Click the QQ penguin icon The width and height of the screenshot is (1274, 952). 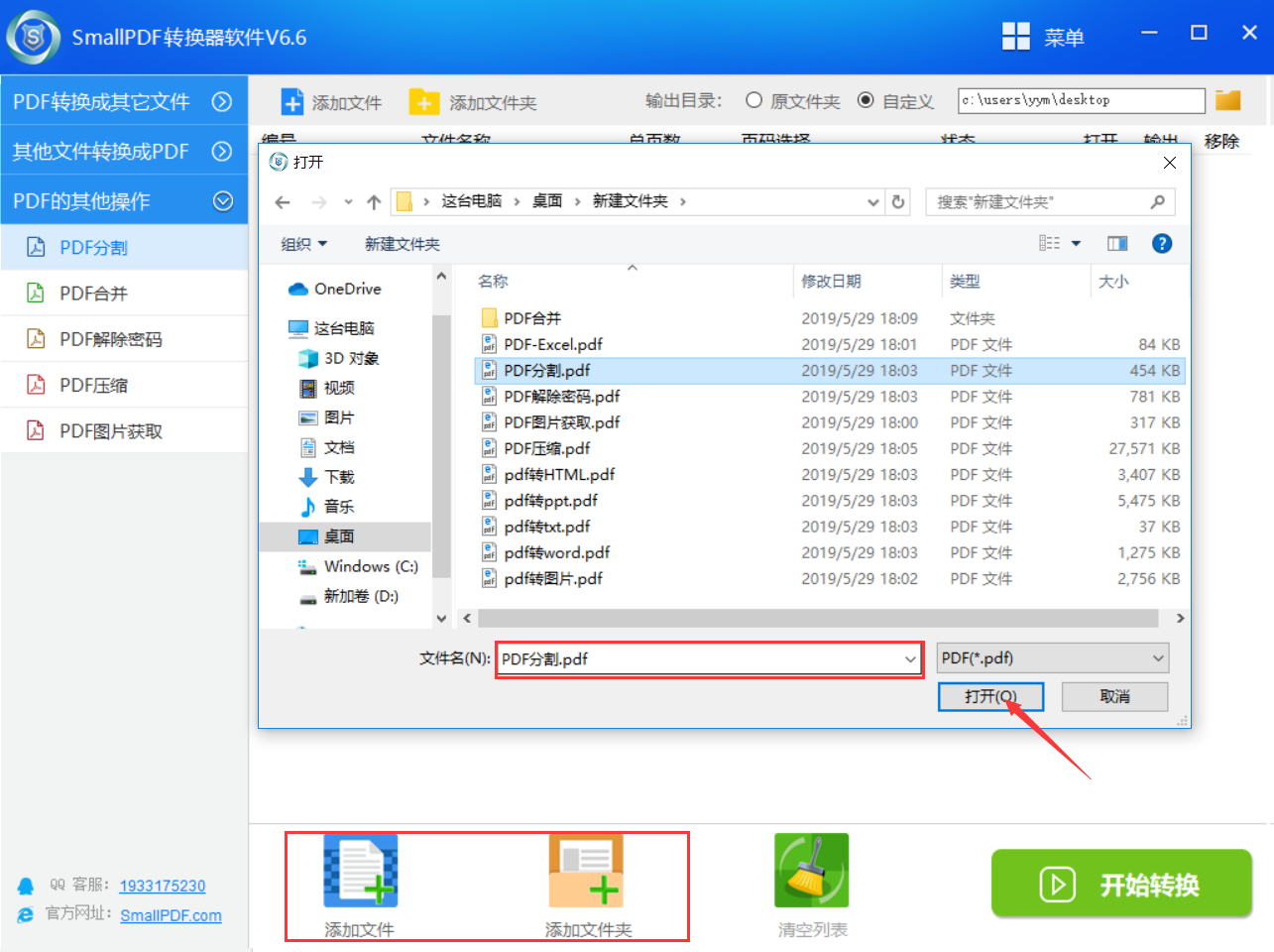[x=26, y=886]
